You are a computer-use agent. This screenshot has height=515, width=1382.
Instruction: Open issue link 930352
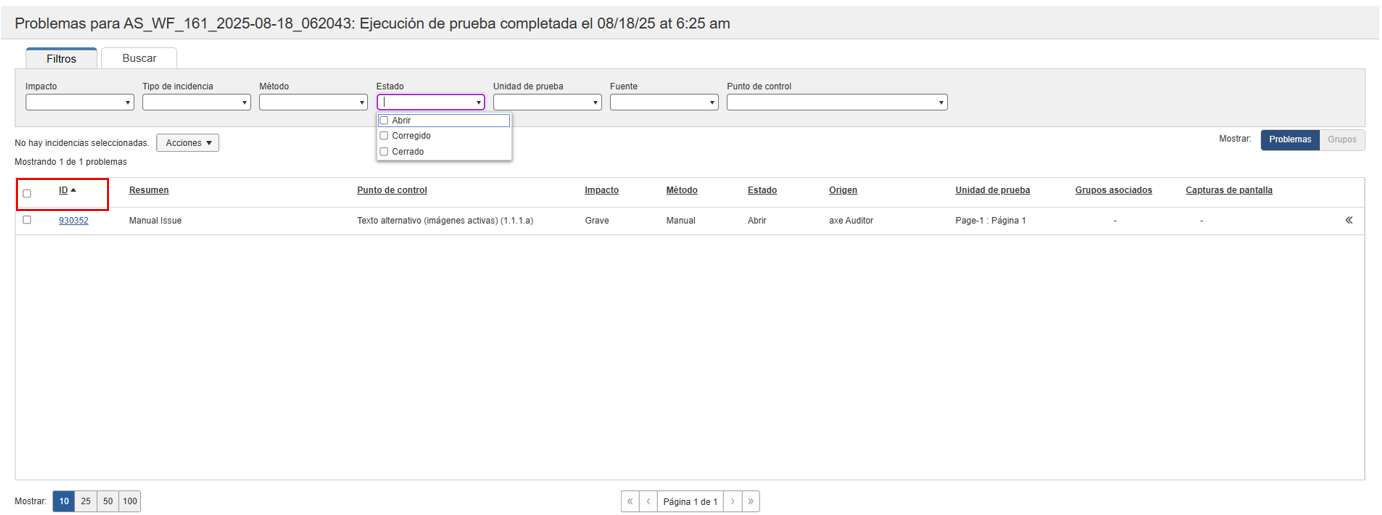click(73, 220)
